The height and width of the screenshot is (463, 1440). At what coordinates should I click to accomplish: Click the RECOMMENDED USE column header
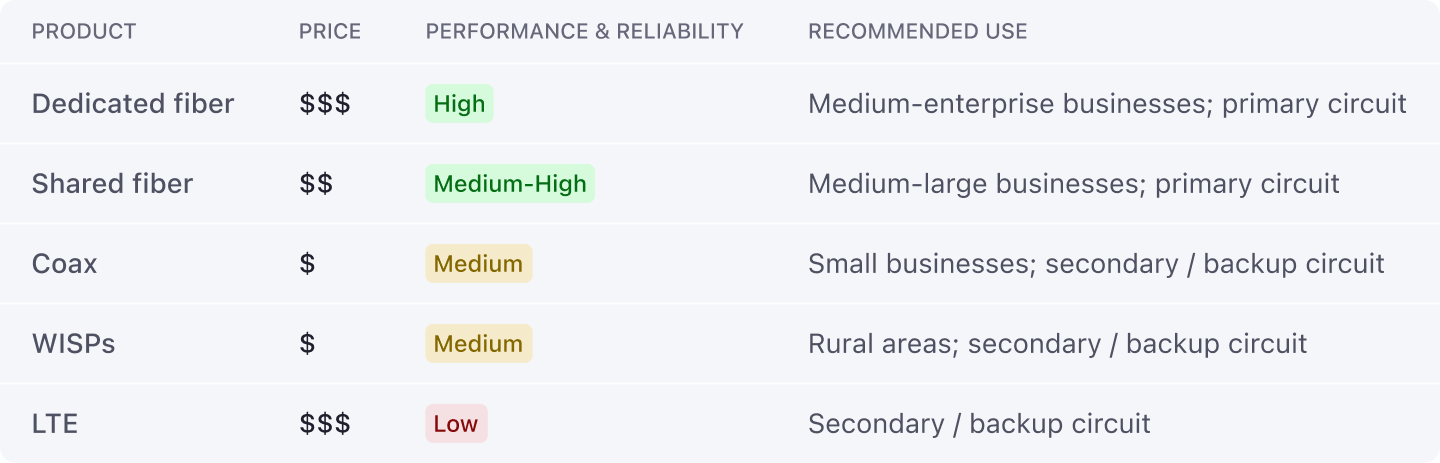point(918,32)
